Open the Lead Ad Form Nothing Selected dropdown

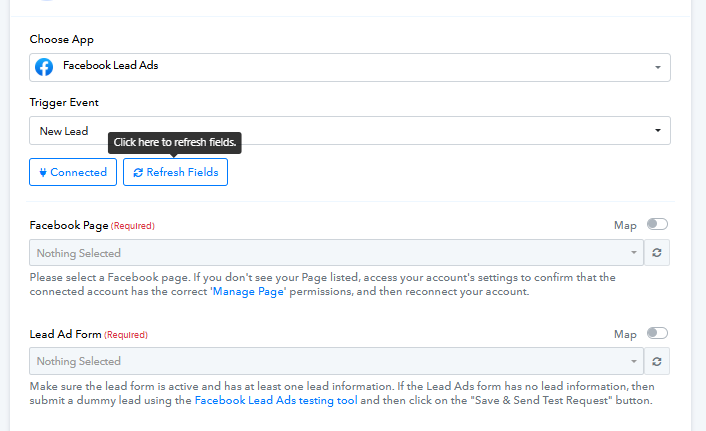point(336,361)
